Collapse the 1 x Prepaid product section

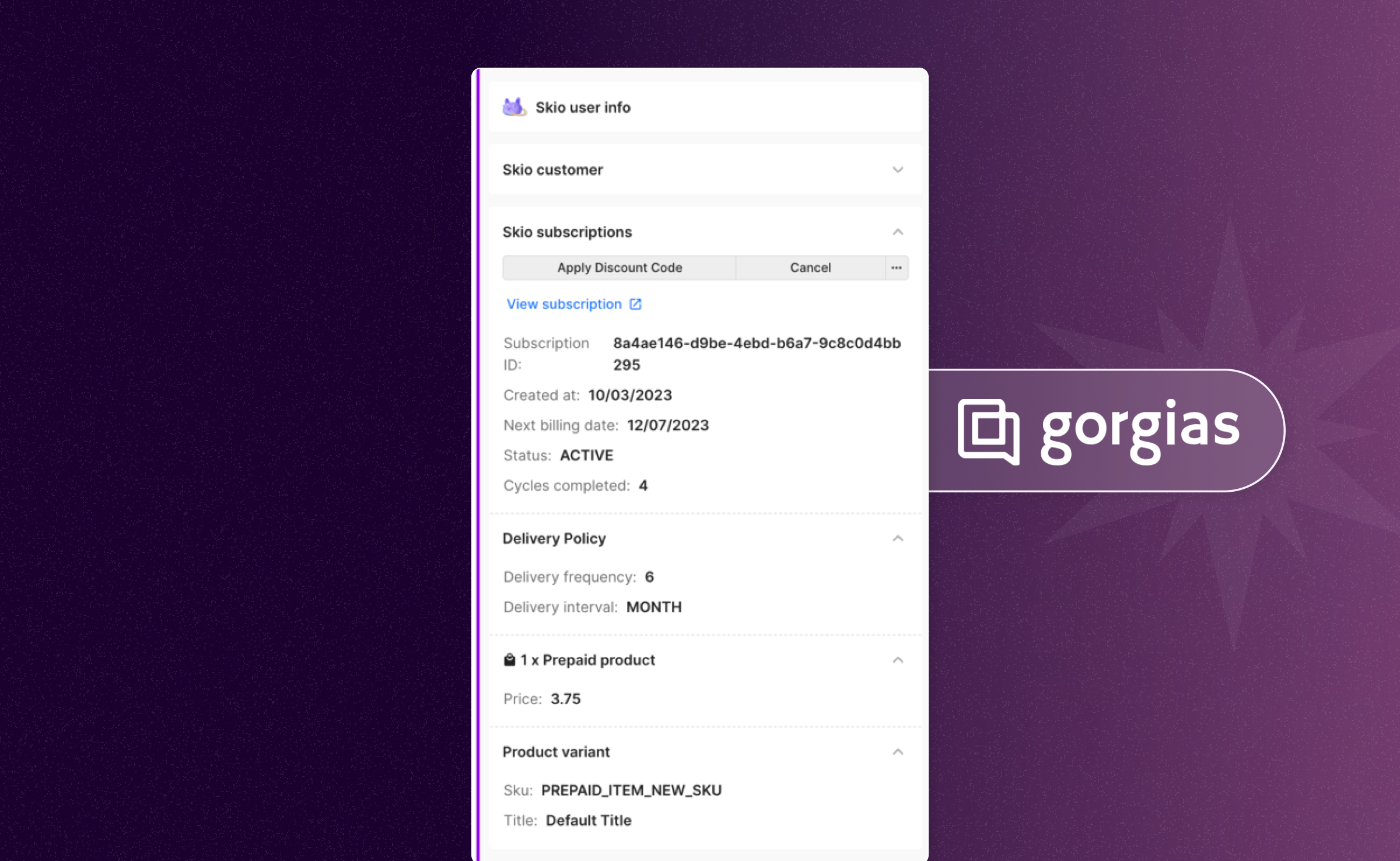pyautogui.click(x=898, y=660)
